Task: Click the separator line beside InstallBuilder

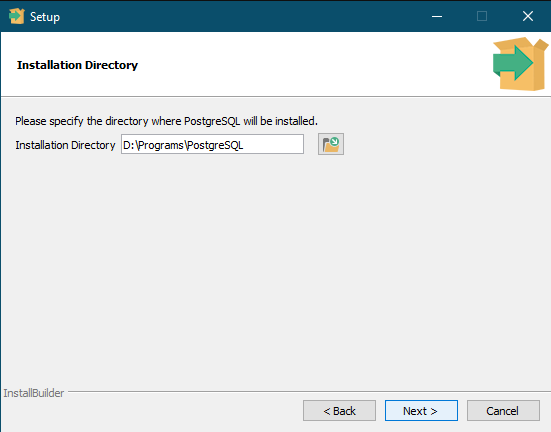Action: pos(309,391)
